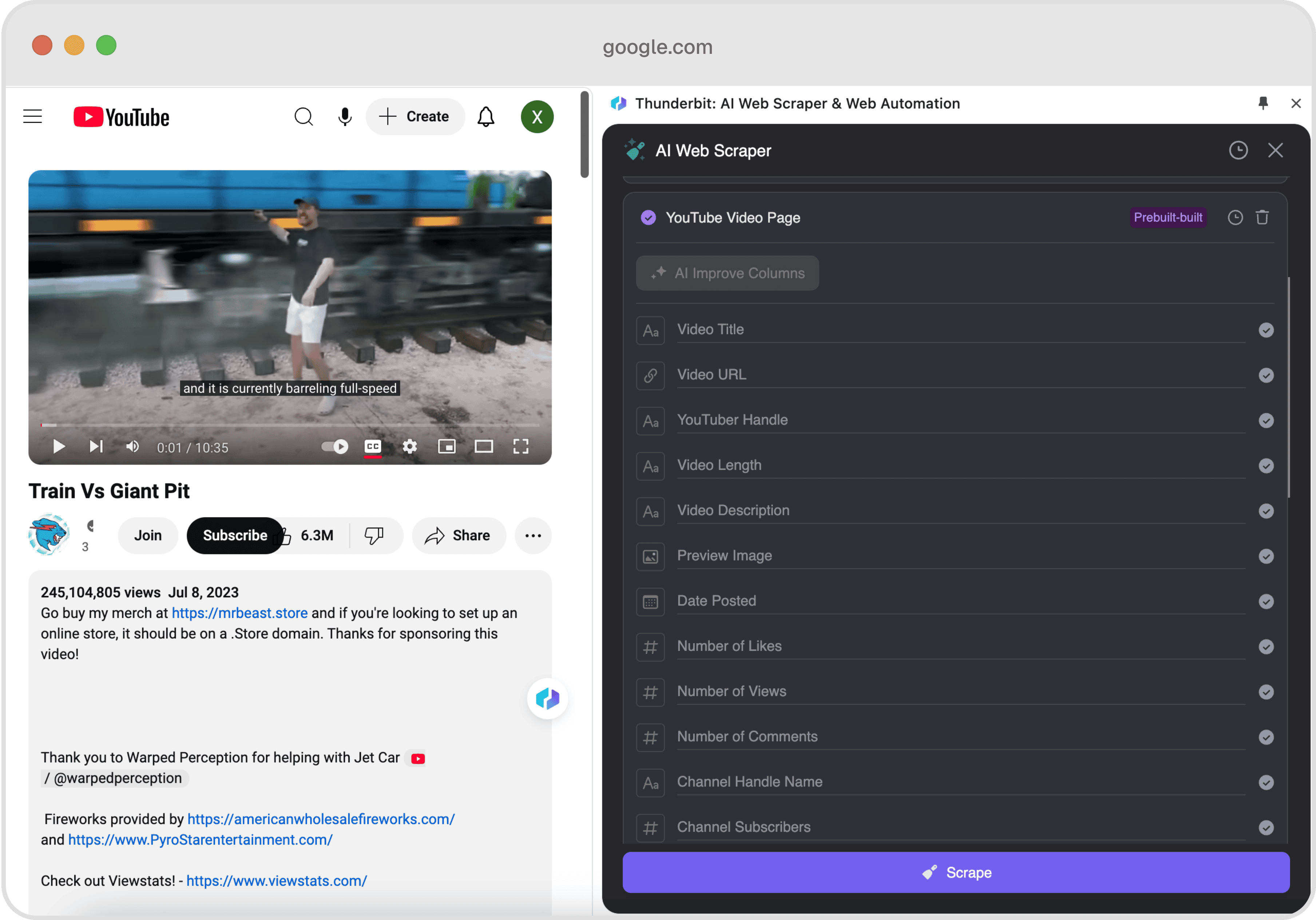Skip to next video
Viewport: 1316px width, 920px height.
[x=96, y=447]
